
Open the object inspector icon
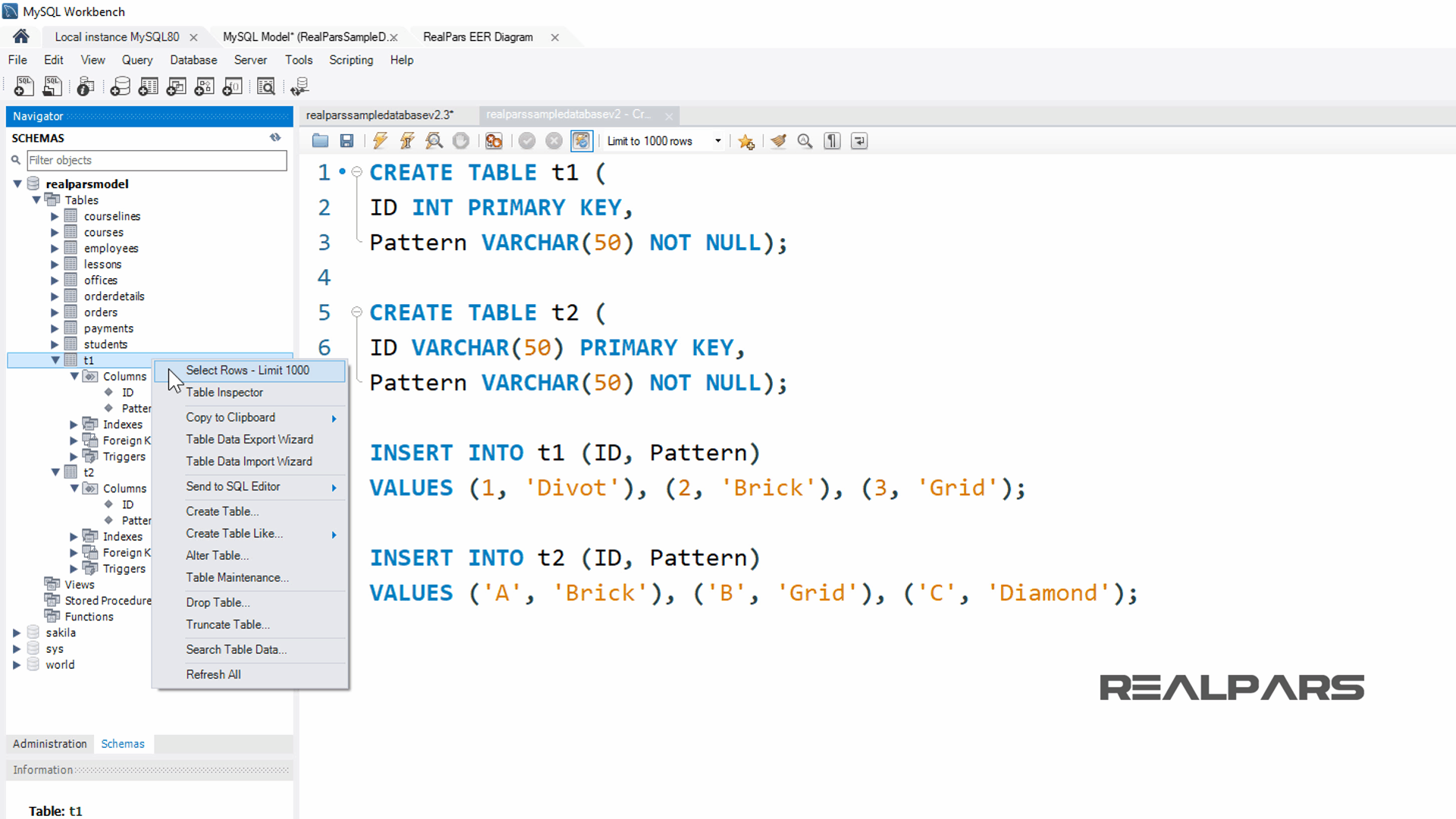click(x=86, y=86)
